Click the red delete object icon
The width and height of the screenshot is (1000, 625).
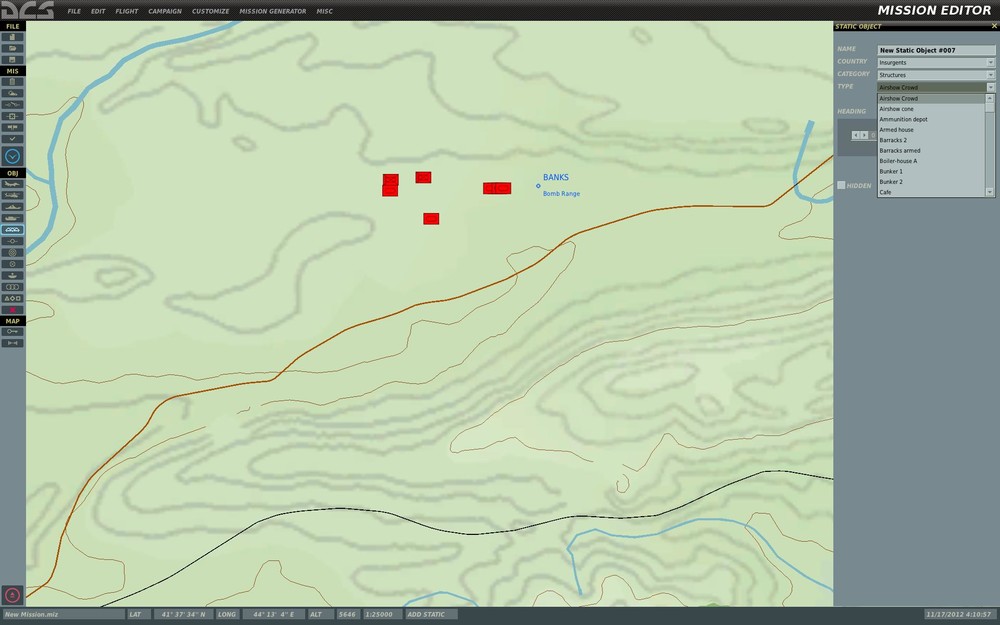(12, 310)
